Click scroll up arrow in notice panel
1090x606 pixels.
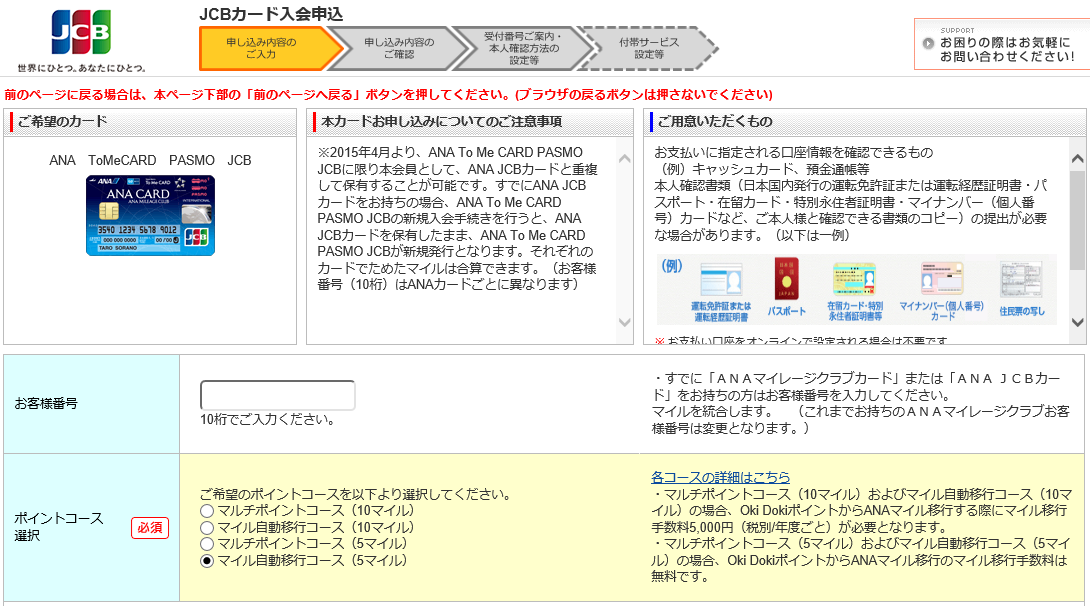pyautogui.click(x=624, y=159)
